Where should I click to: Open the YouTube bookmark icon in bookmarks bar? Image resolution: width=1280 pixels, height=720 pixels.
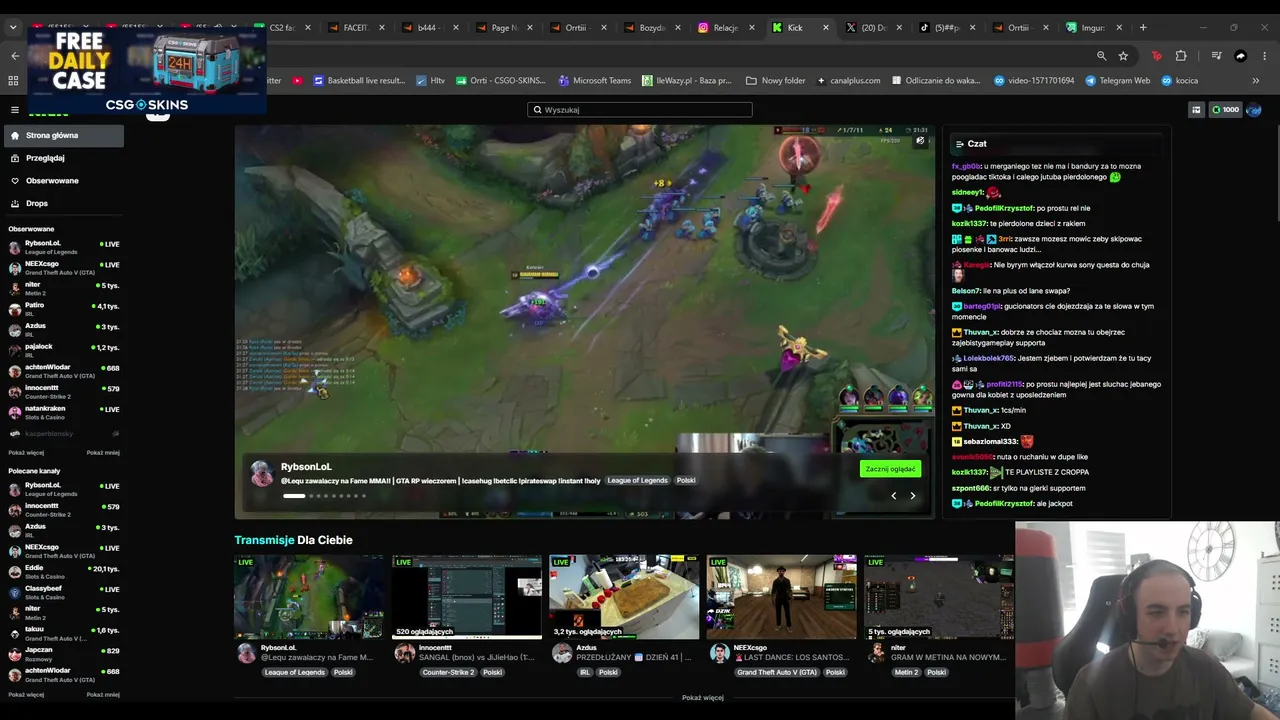click(x=297, y=80)
